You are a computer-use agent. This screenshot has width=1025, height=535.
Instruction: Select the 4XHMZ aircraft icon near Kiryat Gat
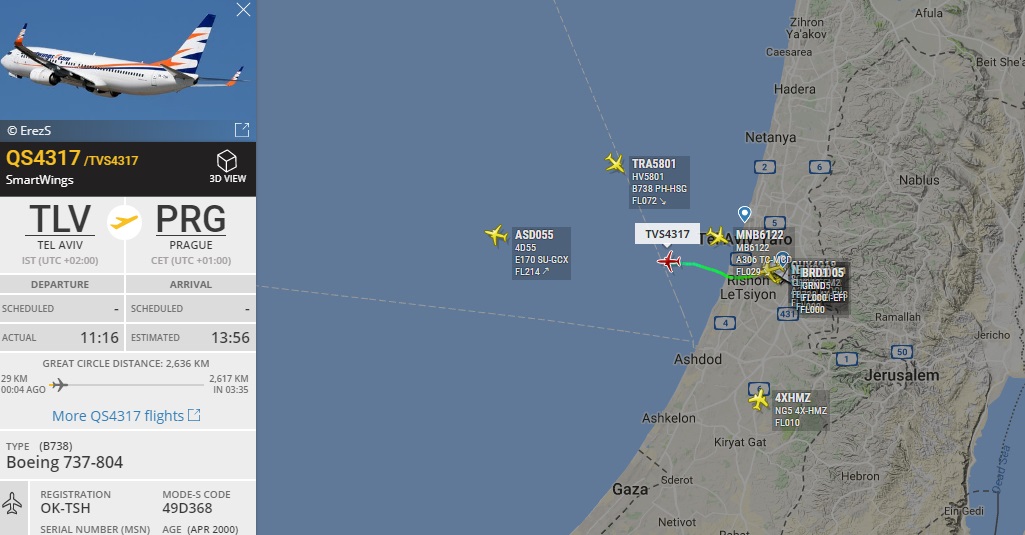(758, 398)
